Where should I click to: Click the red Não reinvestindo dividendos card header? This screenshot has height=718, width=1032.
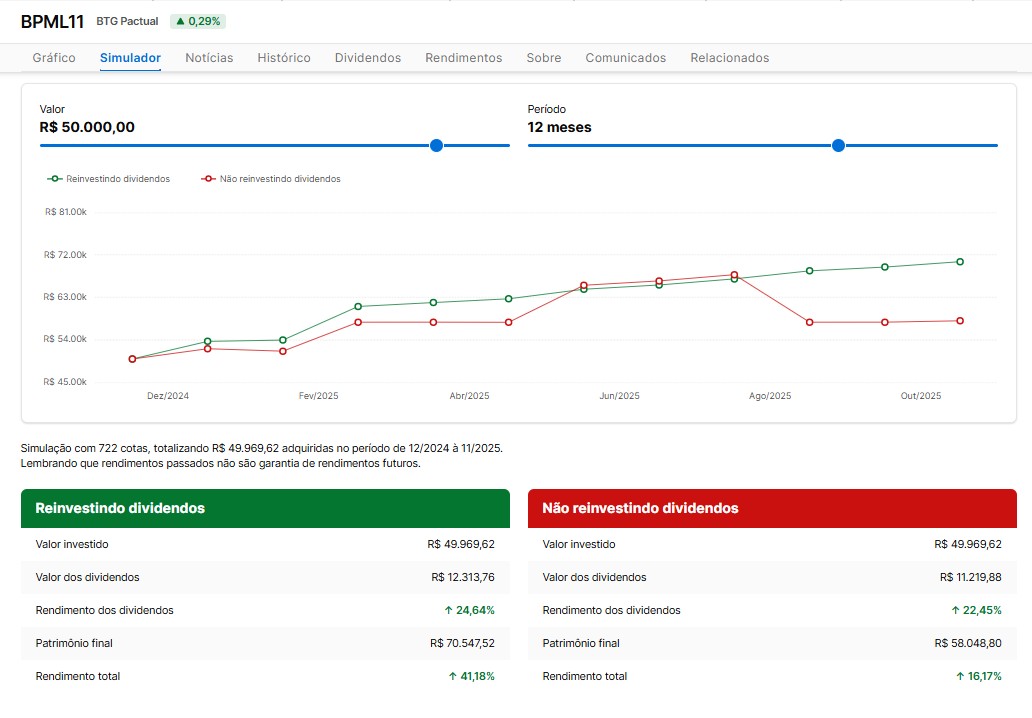[772, 508]
